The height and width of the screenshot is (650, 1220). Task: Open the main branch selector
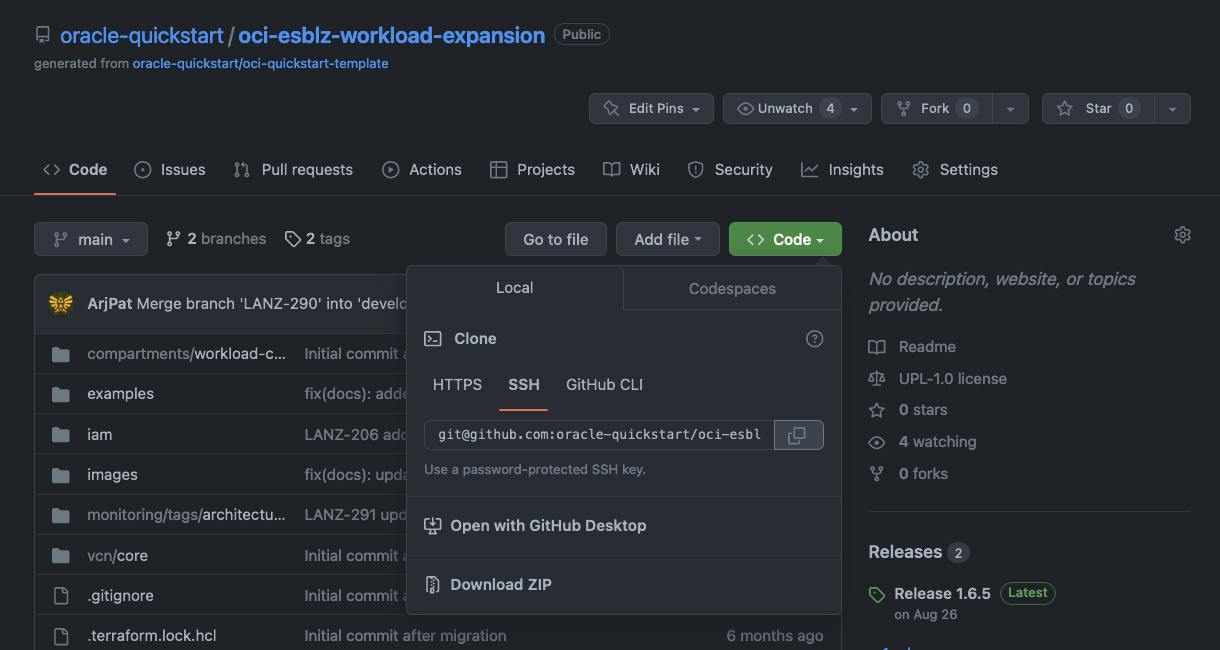(90, 238)
